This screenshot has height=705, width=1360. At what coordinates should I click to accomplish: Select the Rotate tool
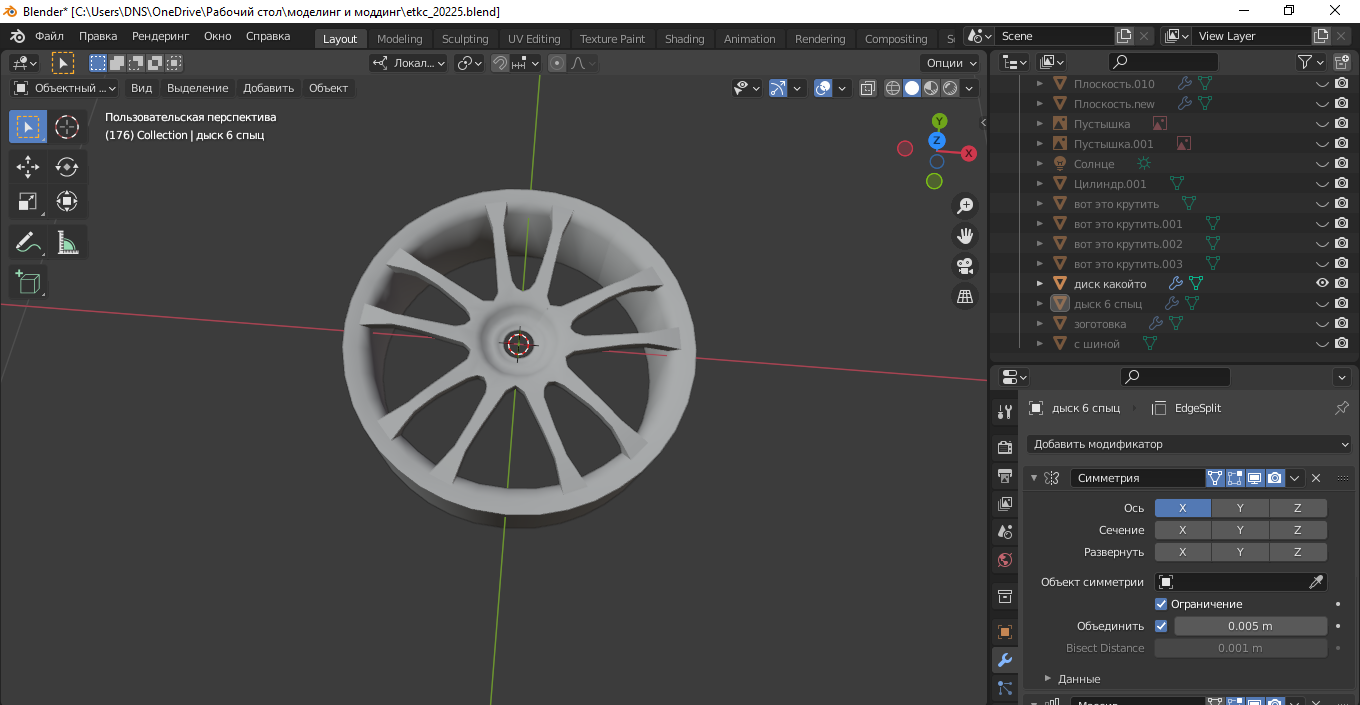pyautogui.click(x=67, y=166)
